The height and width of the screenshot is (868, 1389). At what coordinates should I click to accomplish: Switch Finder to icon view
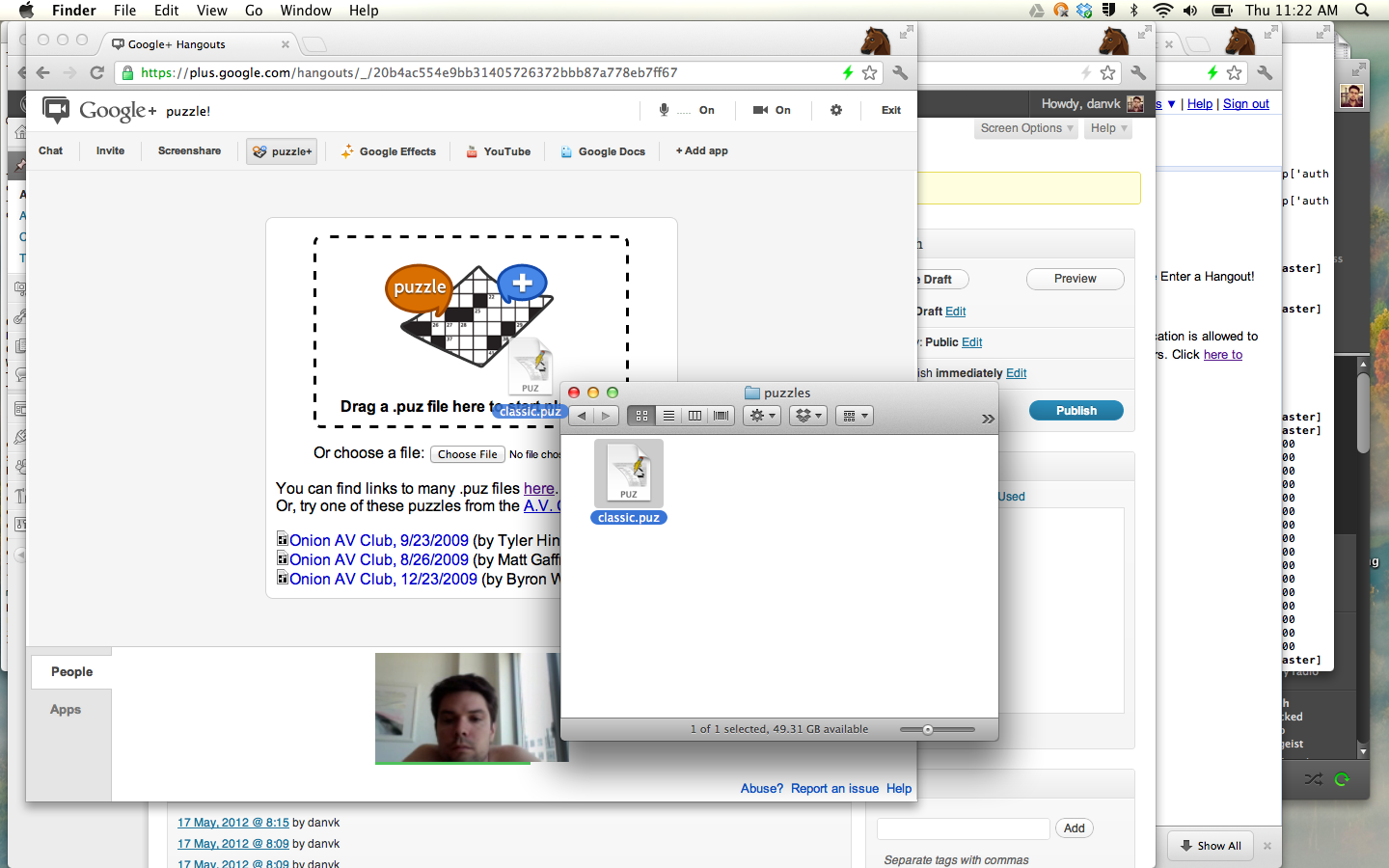(x=640, y=416)
